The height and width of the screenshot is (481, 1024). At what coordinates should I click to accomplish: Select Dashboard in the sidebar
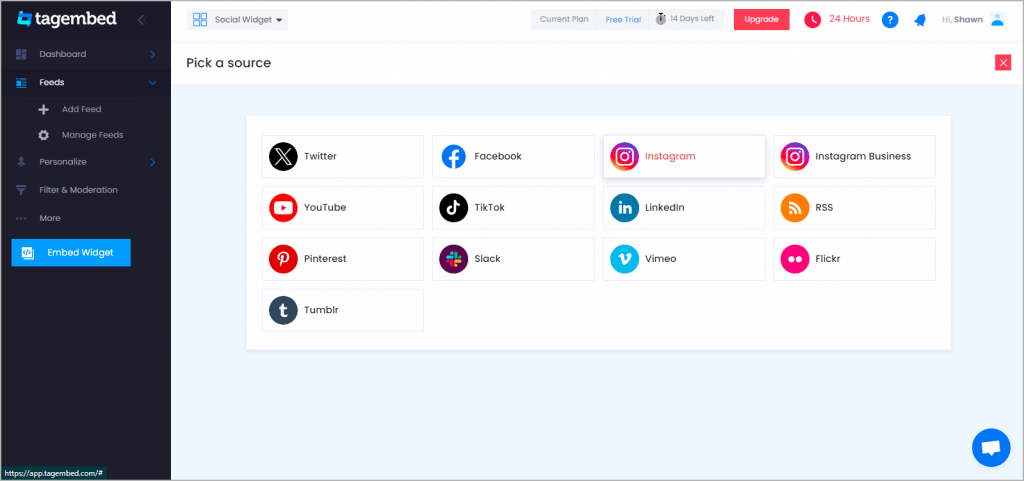click(86, 54)
